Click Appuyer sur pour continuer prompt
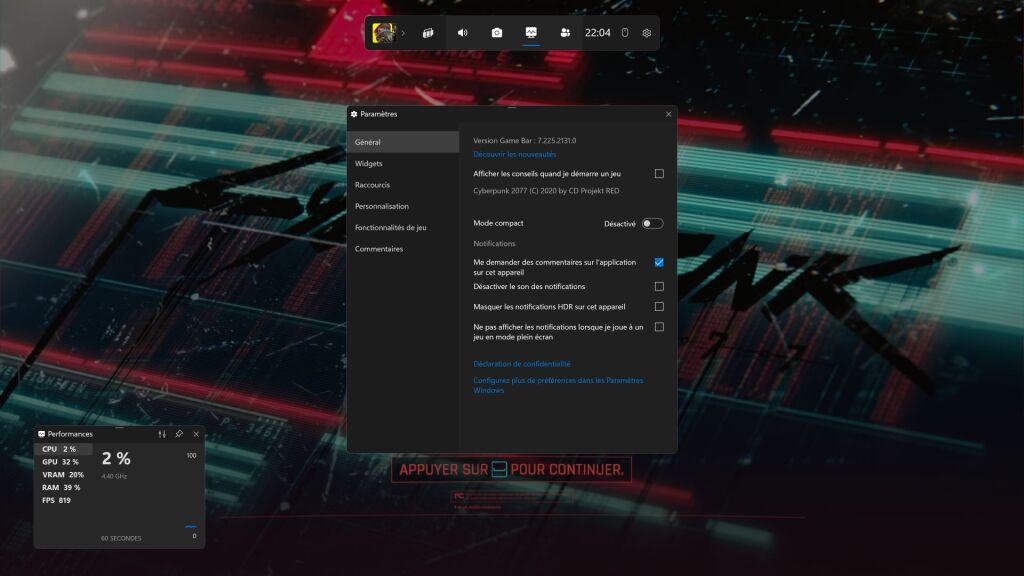This screenshot has height=576, width=1024. click(x=511, y=470)
